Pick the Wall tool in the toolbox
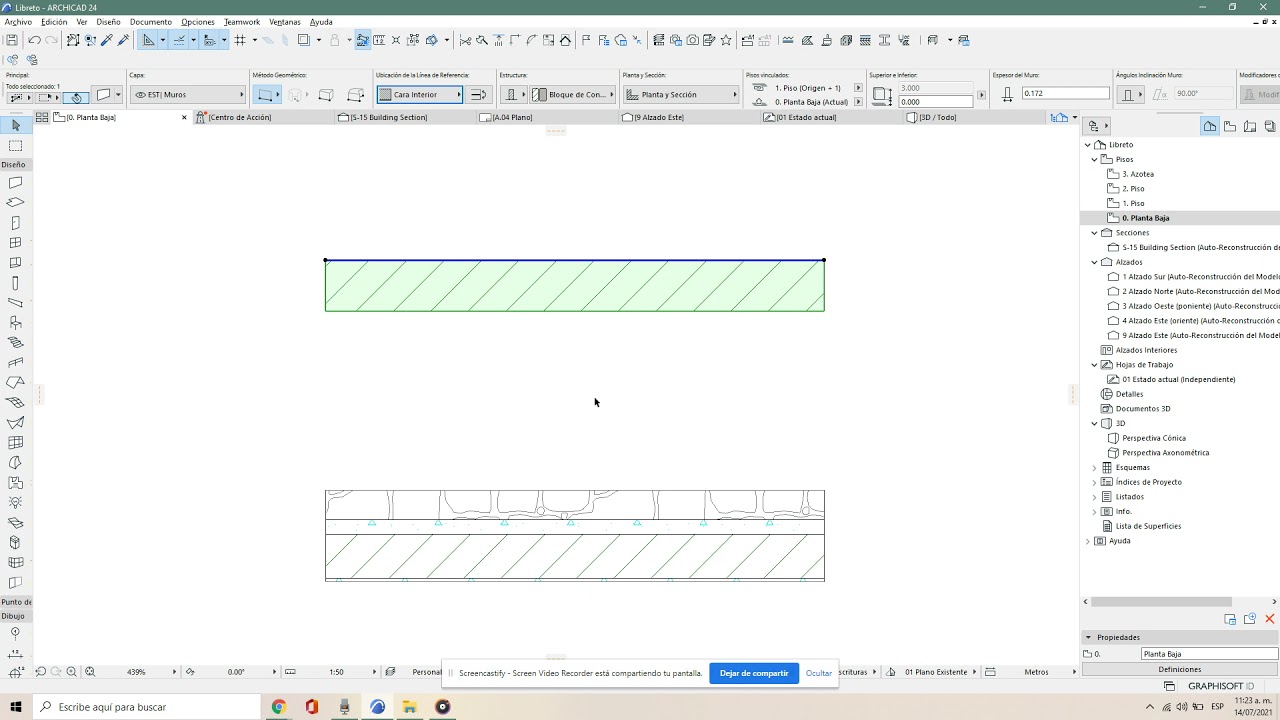Image resolution: width=1280 pixels, height=720 pixels. tap(15, 183)
